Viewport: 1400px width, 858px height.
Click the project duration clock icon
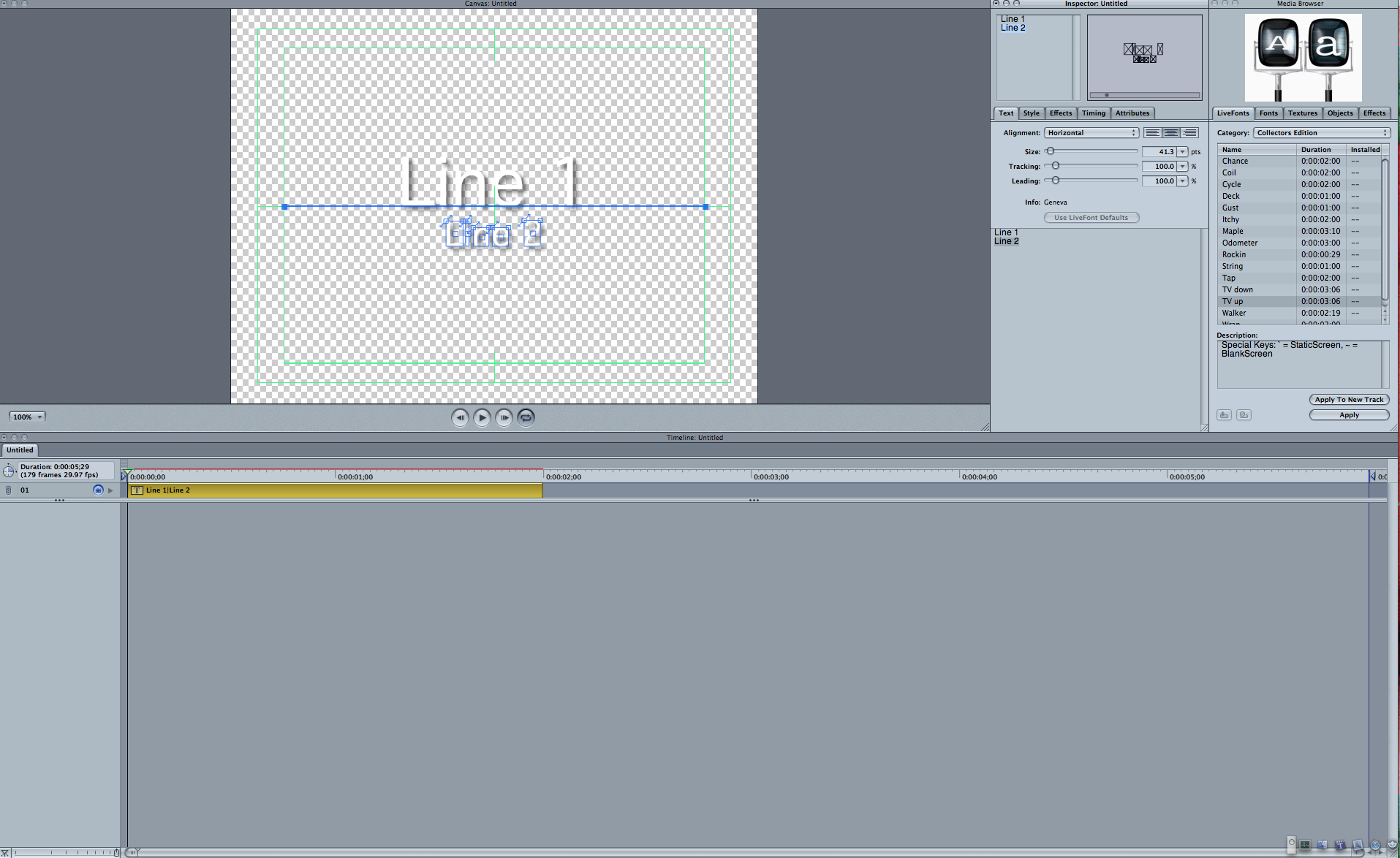[9, 471]
